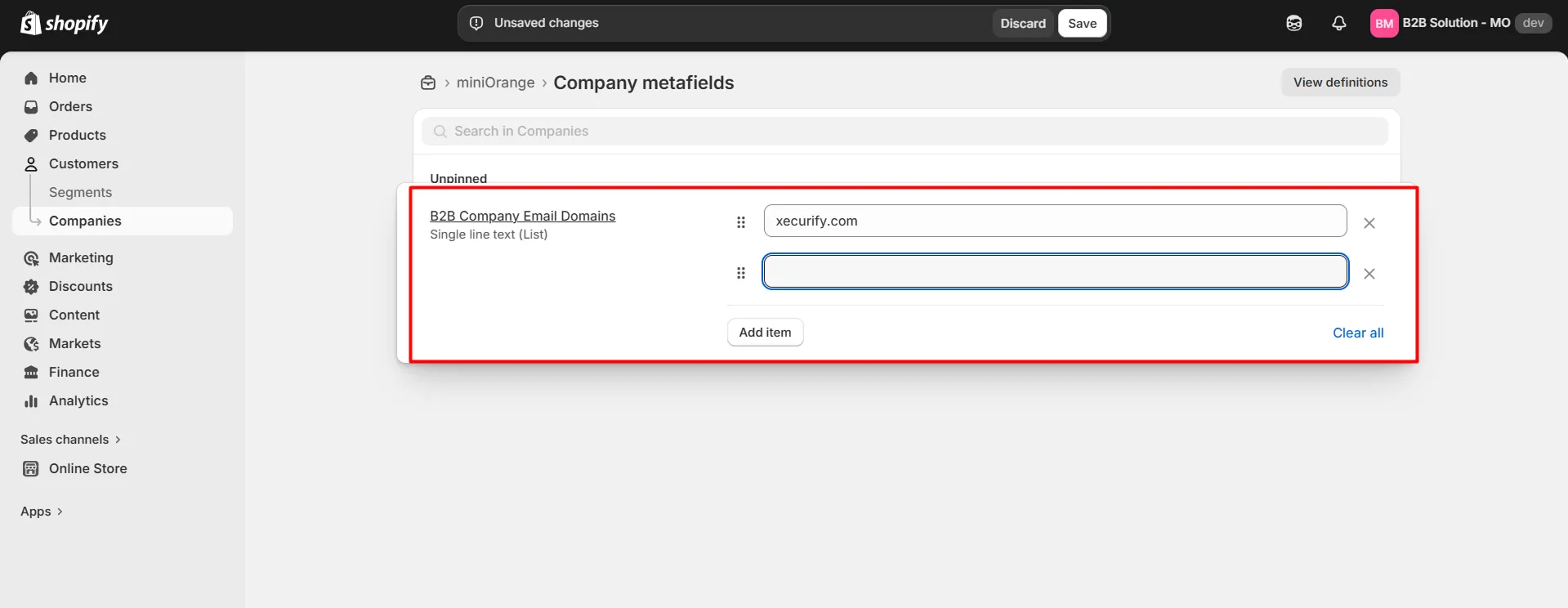Open the BM account avatar menu

(x=1384, y=24)
